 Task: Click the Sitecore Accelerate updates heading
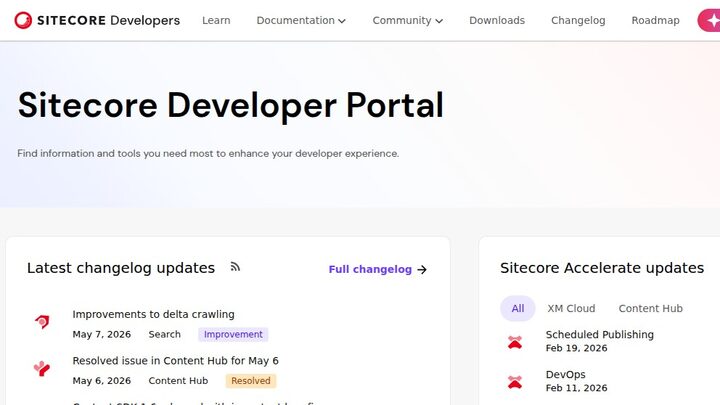coord(602,268)
